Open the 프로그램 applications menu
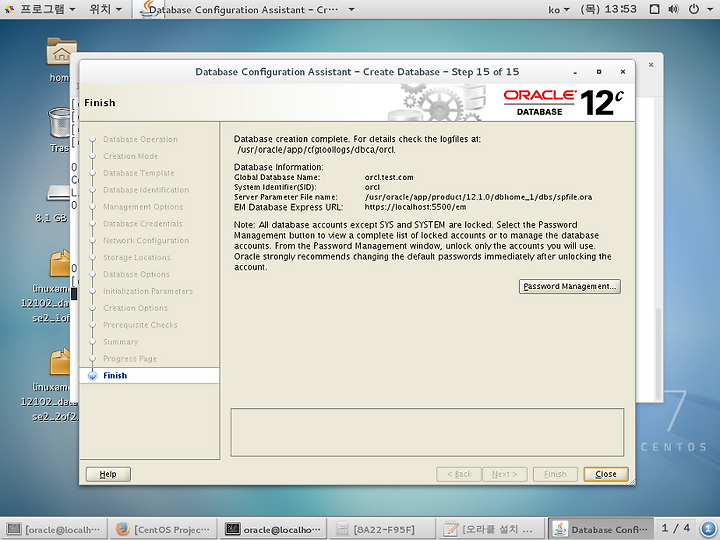This screenshot has height=540, width=720. pyautogui.click(x=47, y=9)
